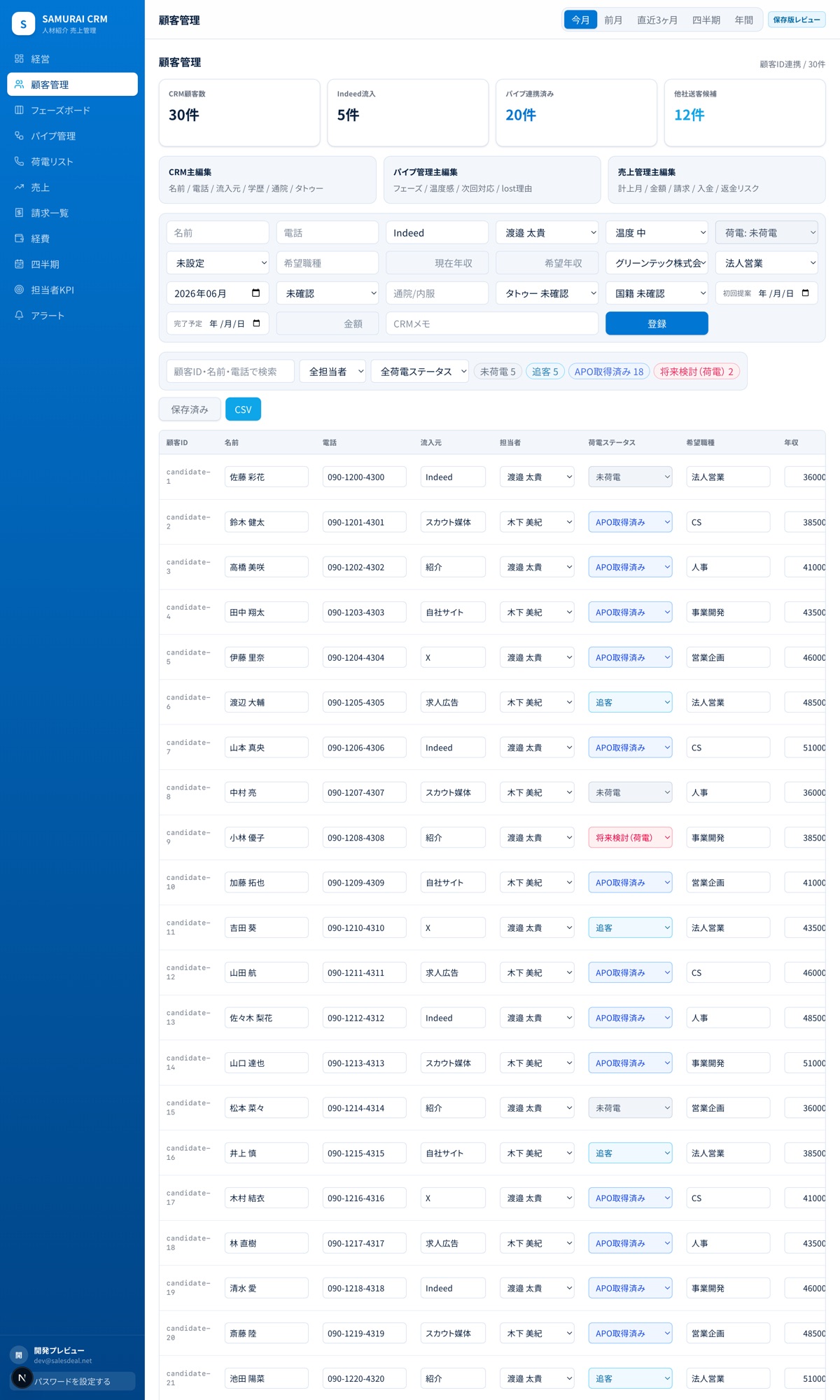Click the round N badge icon
The image size is (840, 1400).
pos(22,1378)
